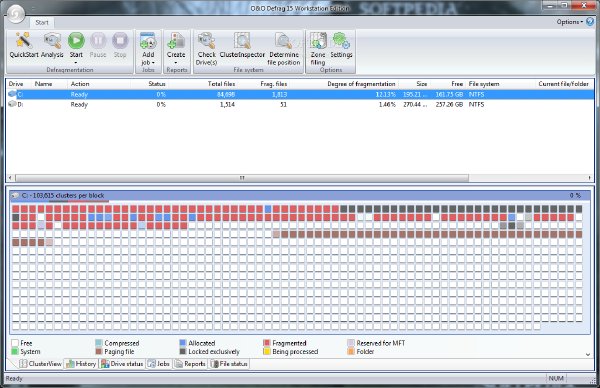Switch to the Jobs tab
Screen dimensions: 600x388
[159, 364]
